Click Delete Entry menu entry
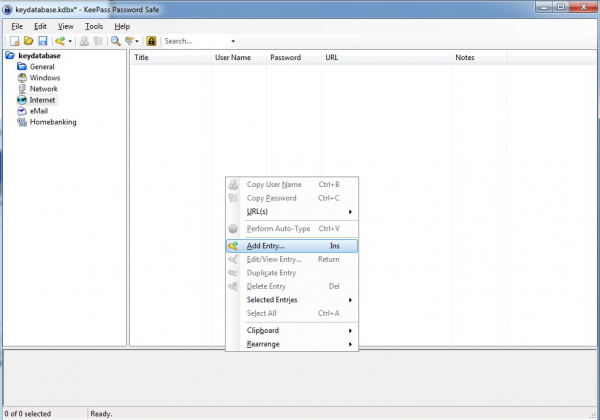Screen dimensions: 600x420 pos(292,287)
